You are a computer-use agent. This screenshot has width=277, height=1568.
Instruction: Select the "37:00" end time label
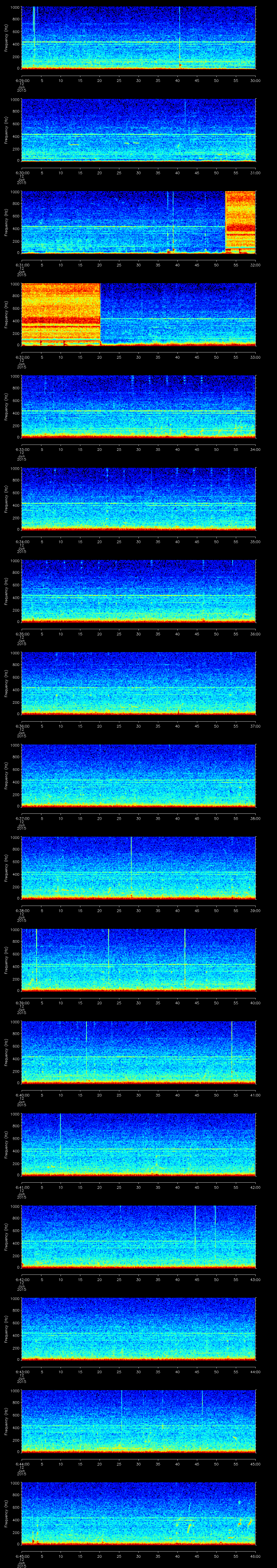[x=256, y=726]
